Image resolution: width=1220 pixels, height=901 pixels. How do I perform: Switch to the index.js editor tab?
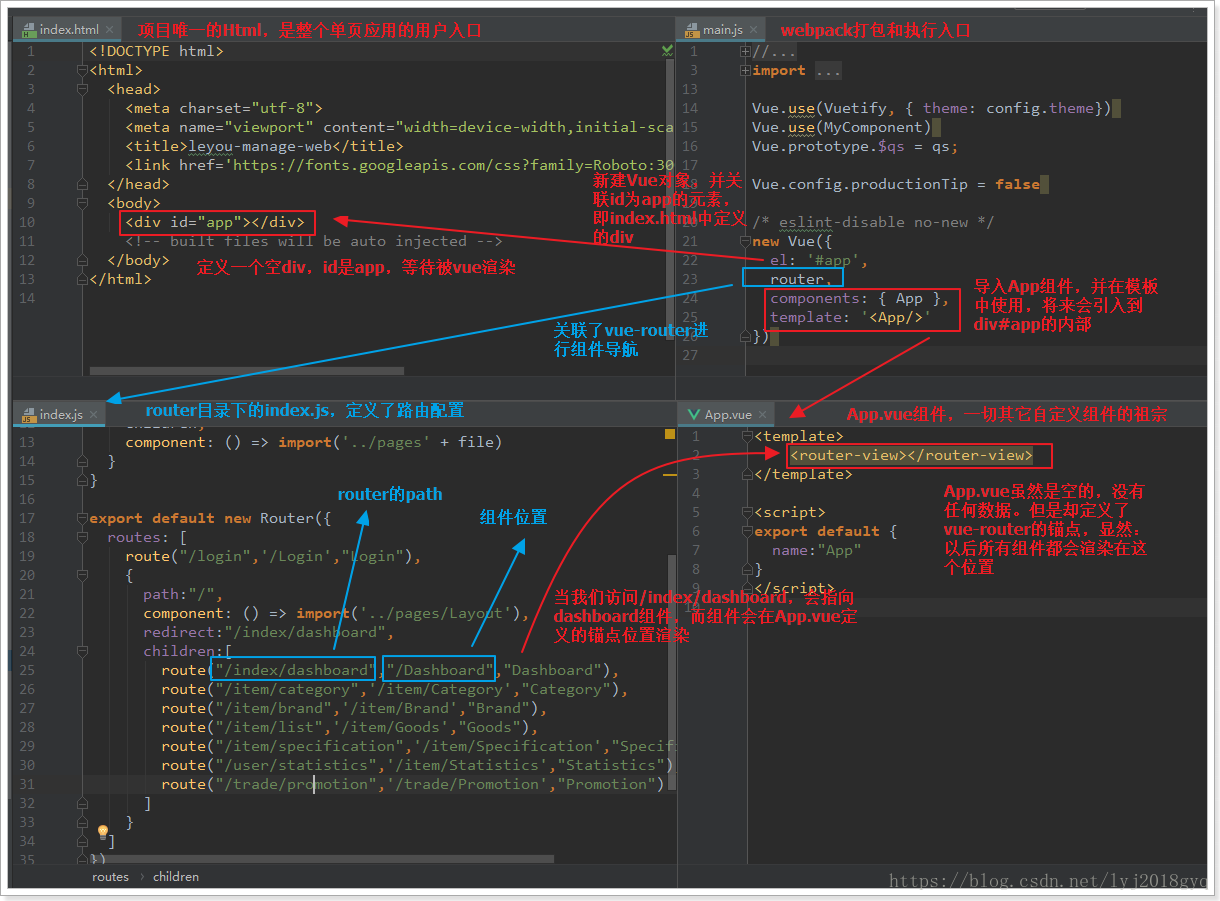pyautogui.click(x=60, y=414)
